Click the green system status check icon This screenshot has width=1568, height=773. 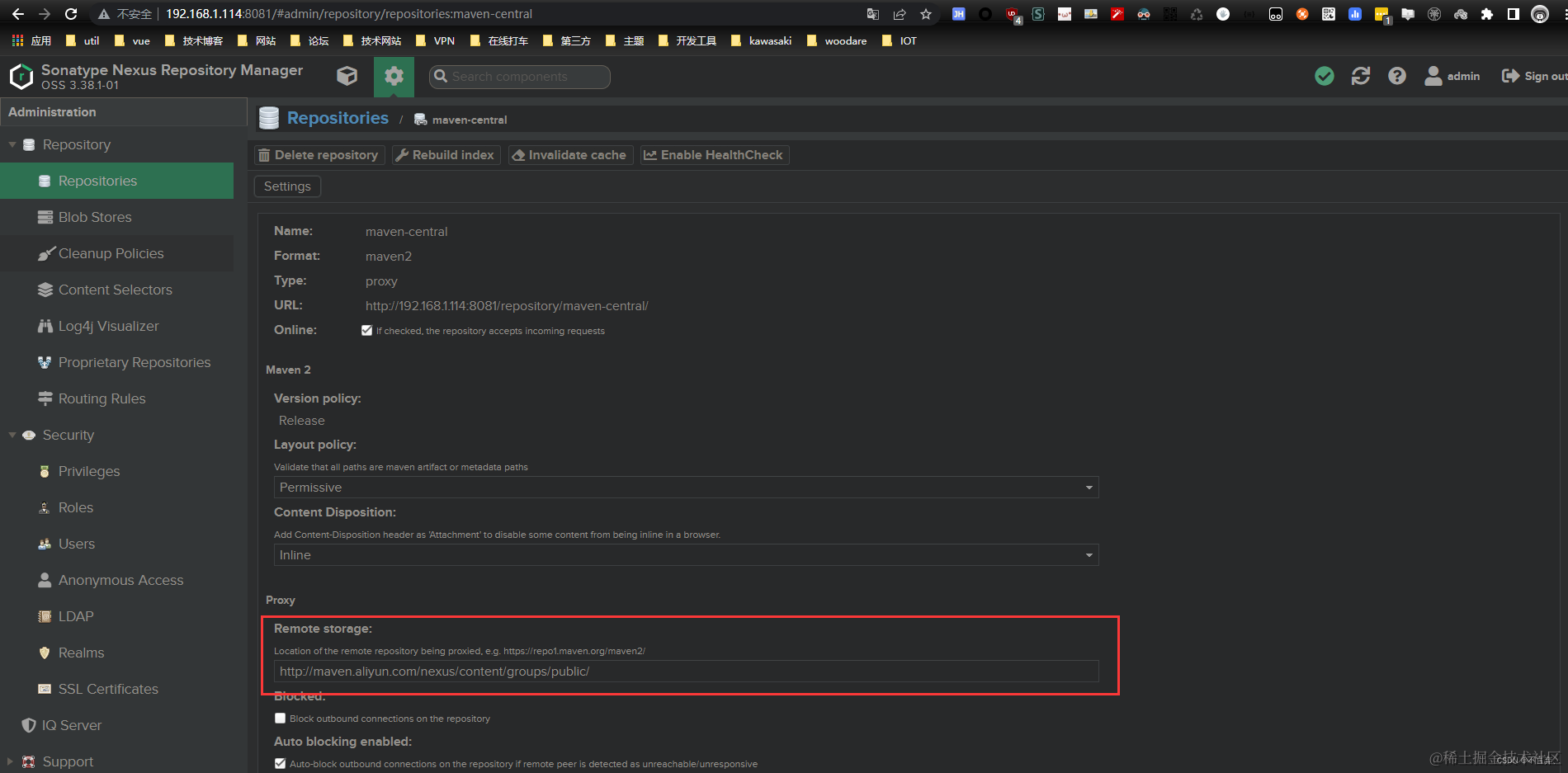point(1325,76)
